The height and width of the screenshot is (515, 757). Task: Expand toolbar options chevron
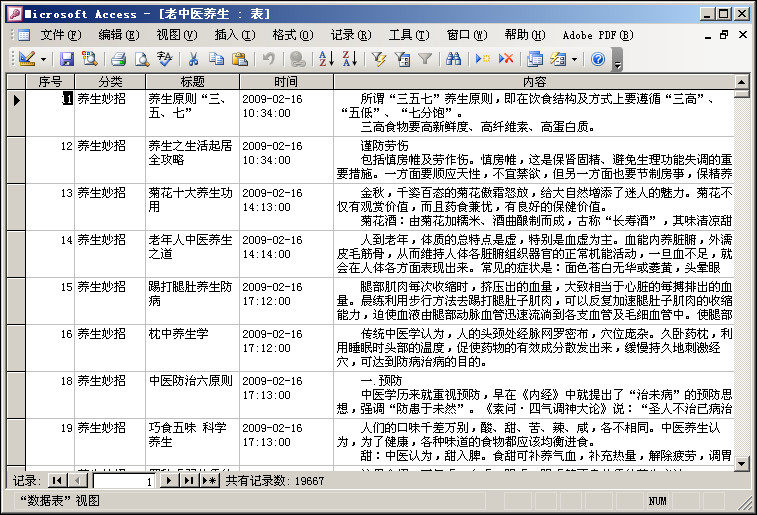pos(617,59)
